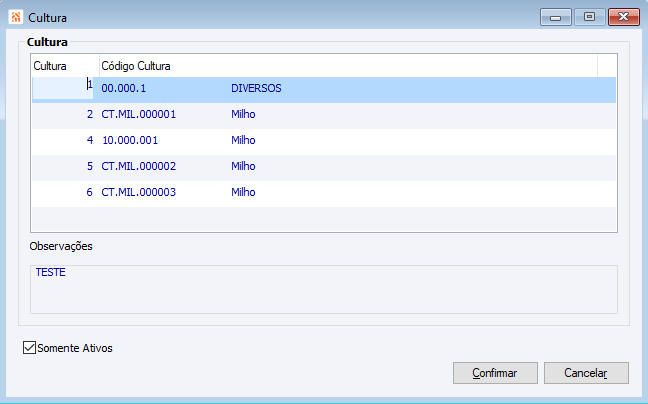
Task: Minimize the Cultura window
Action: (555, 17)
